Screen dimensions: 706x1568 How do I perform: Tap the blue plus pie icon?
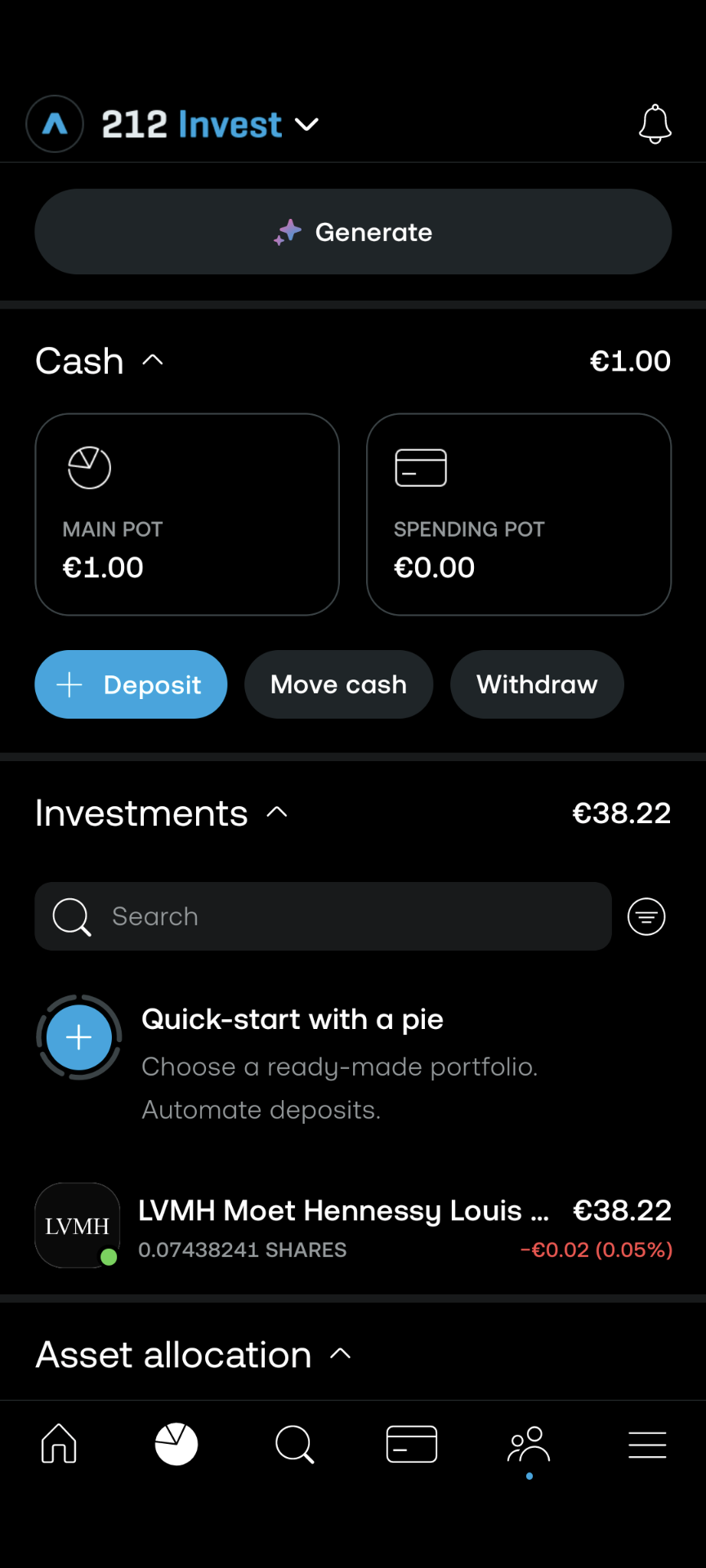point(79,1037)
